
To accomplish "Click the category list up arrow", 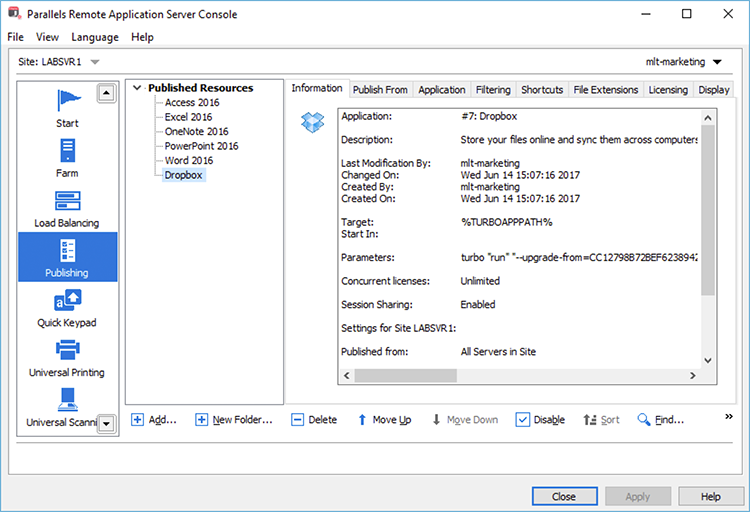I will 106,93.
